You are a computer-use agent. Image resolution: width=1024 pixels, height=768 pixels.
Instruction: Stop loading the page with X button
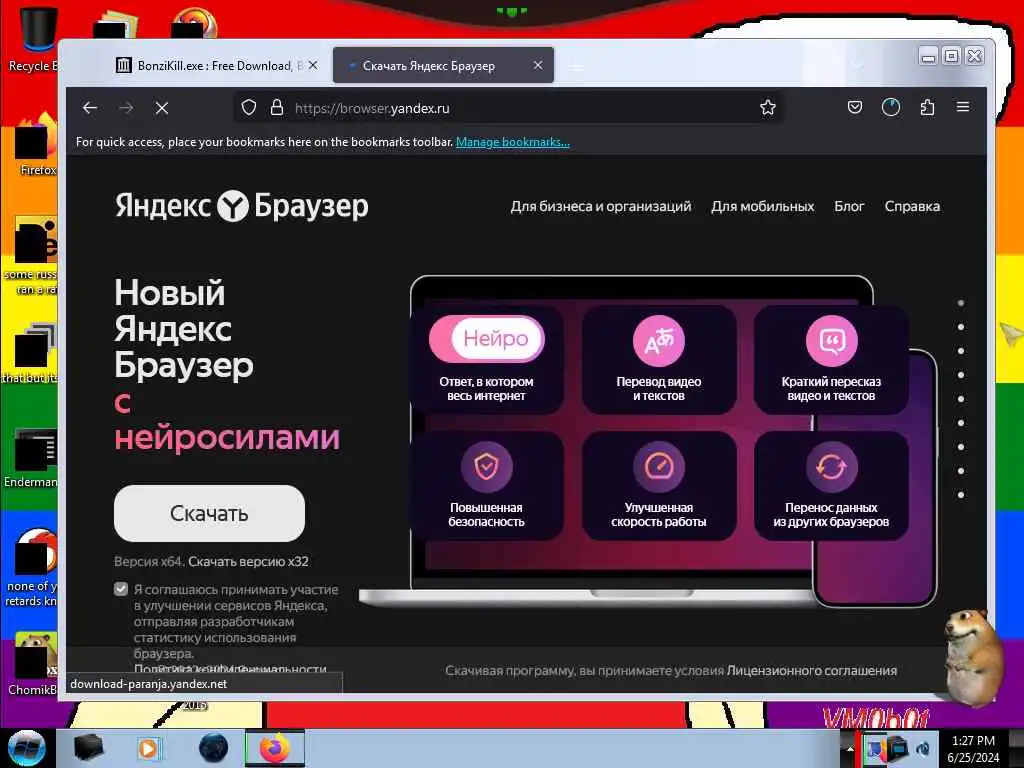(x=162, y=108)
